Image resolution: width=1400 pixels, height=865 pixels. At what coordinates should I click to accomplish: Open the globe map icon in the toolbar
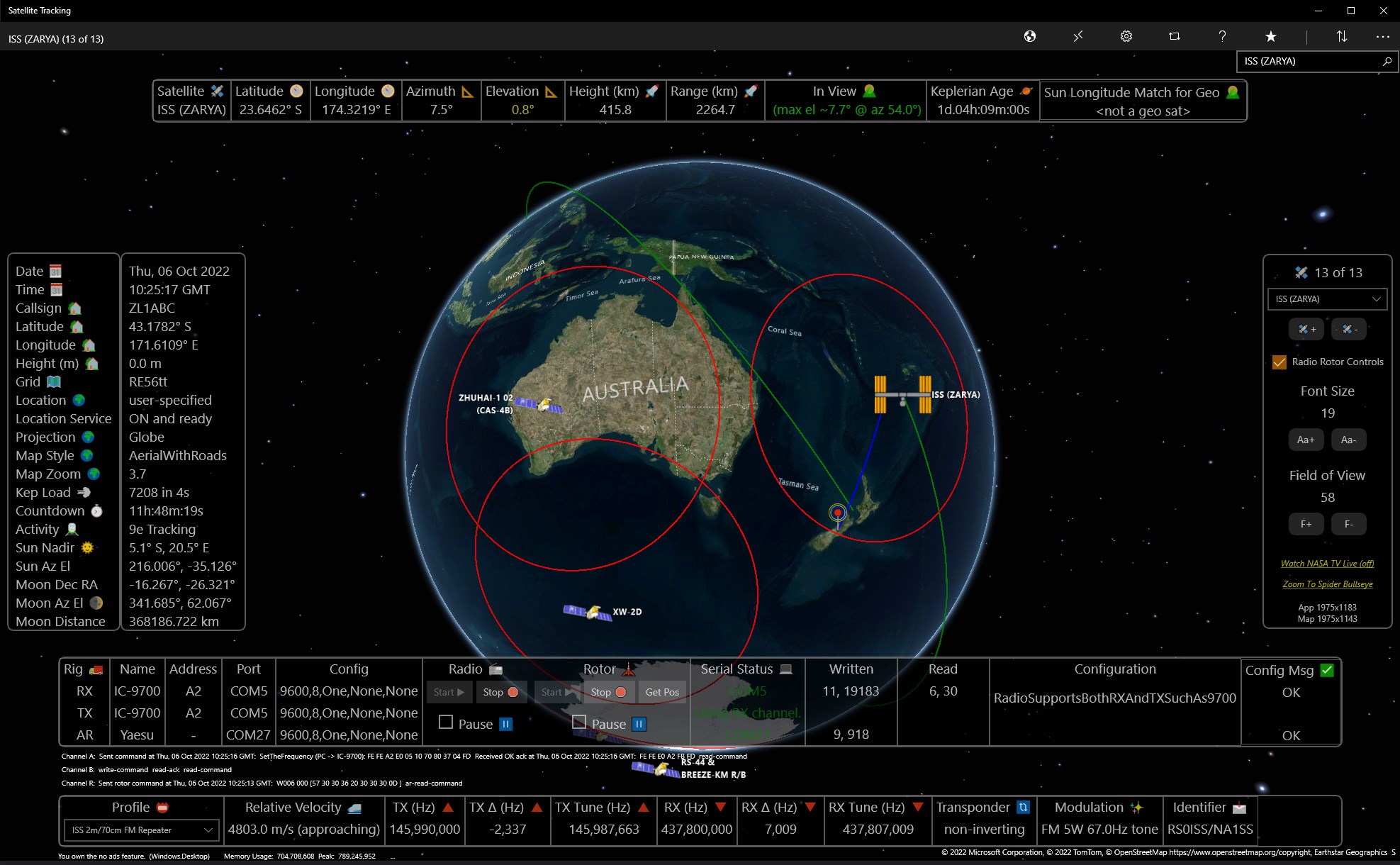point(1029,36)
